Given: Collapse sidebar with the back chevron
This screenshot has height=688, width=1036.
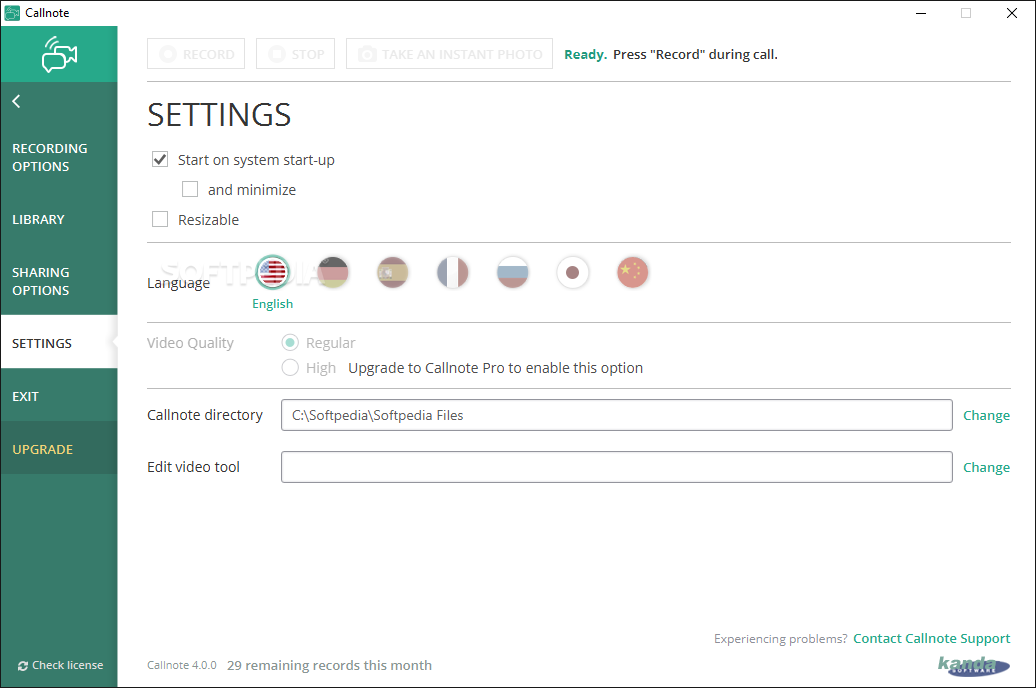Looking at the screenshot, I should [x=17, y=101].
